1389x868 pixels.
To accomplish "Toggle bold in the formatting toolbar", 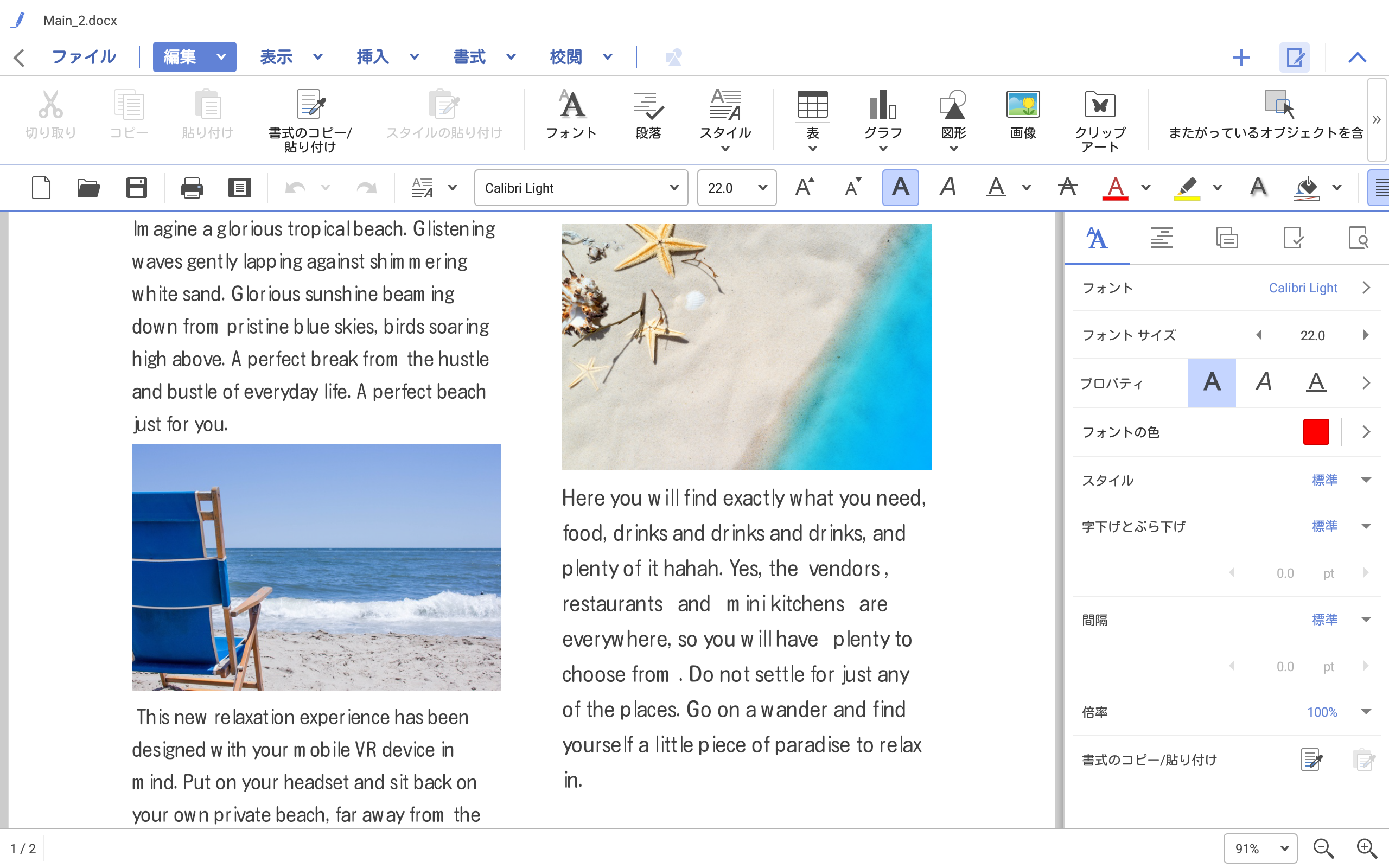I will point(900,187).
